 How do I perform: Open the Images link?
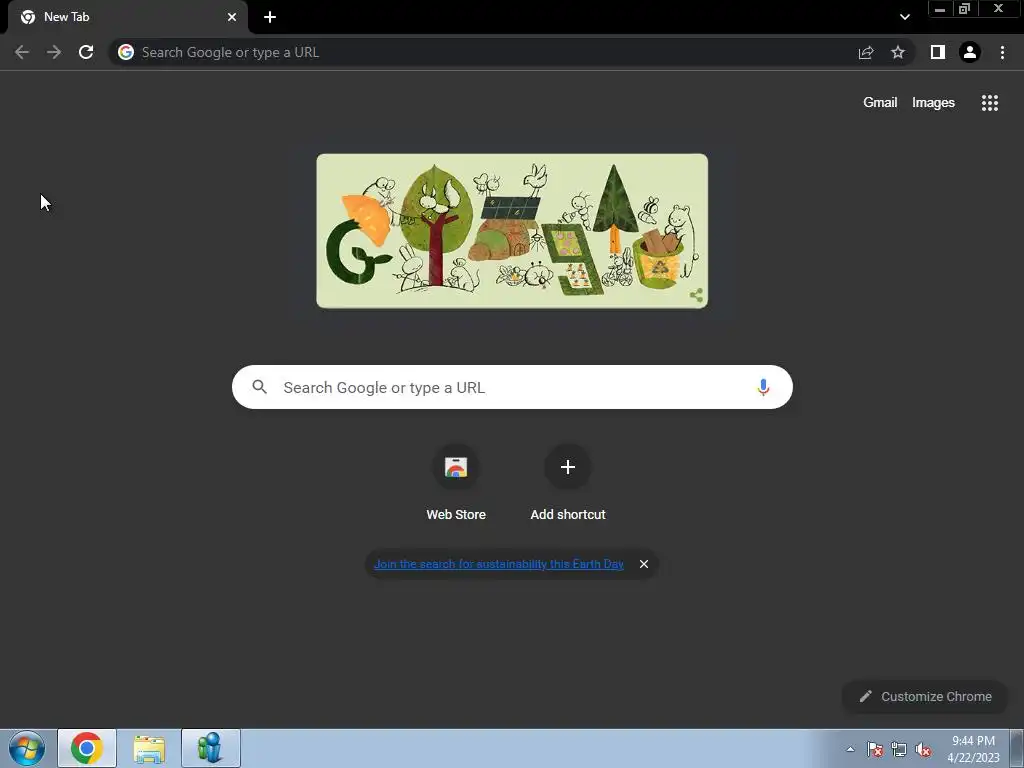tap(933, 103)
